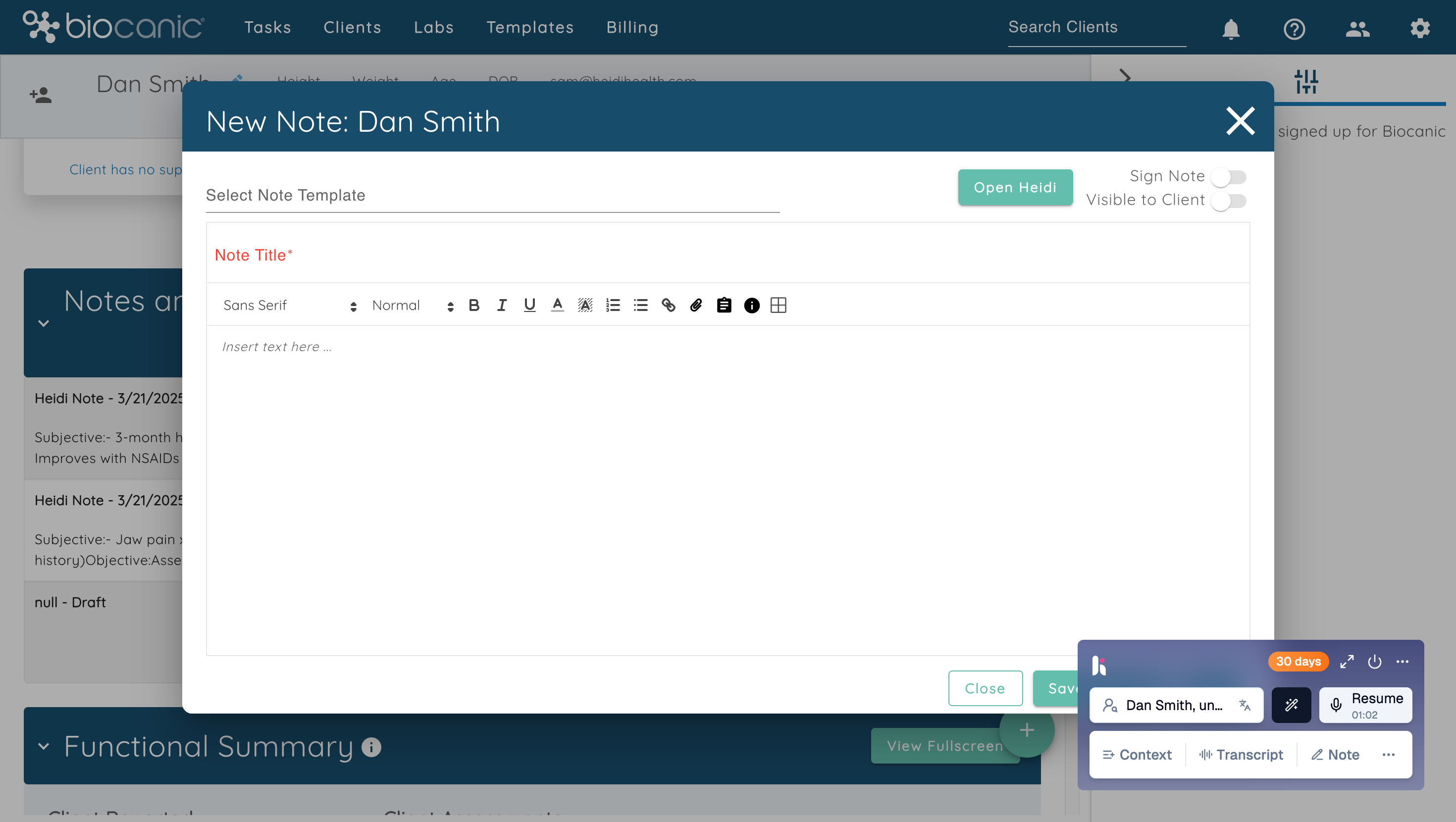Collapse the Functional Summary section
This screenshot has height=822, width=1456.
pos(44,746)
